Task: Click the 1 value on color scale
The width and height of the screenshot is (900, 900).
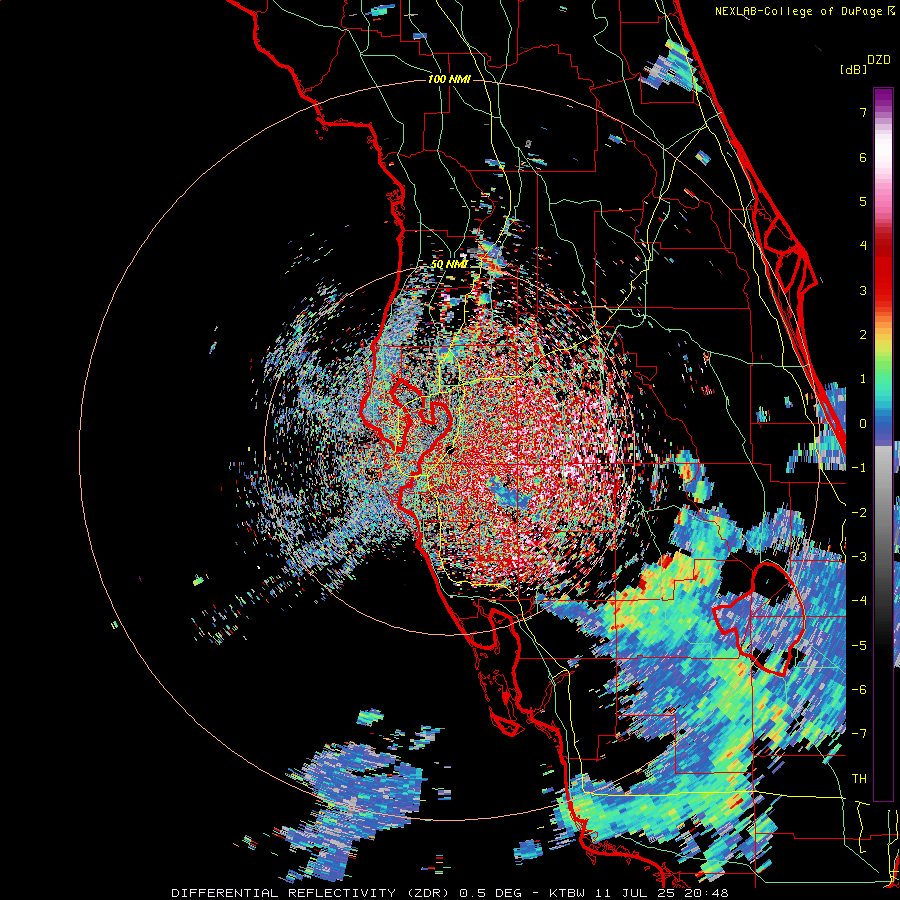Action: click(x=863, y=379)
